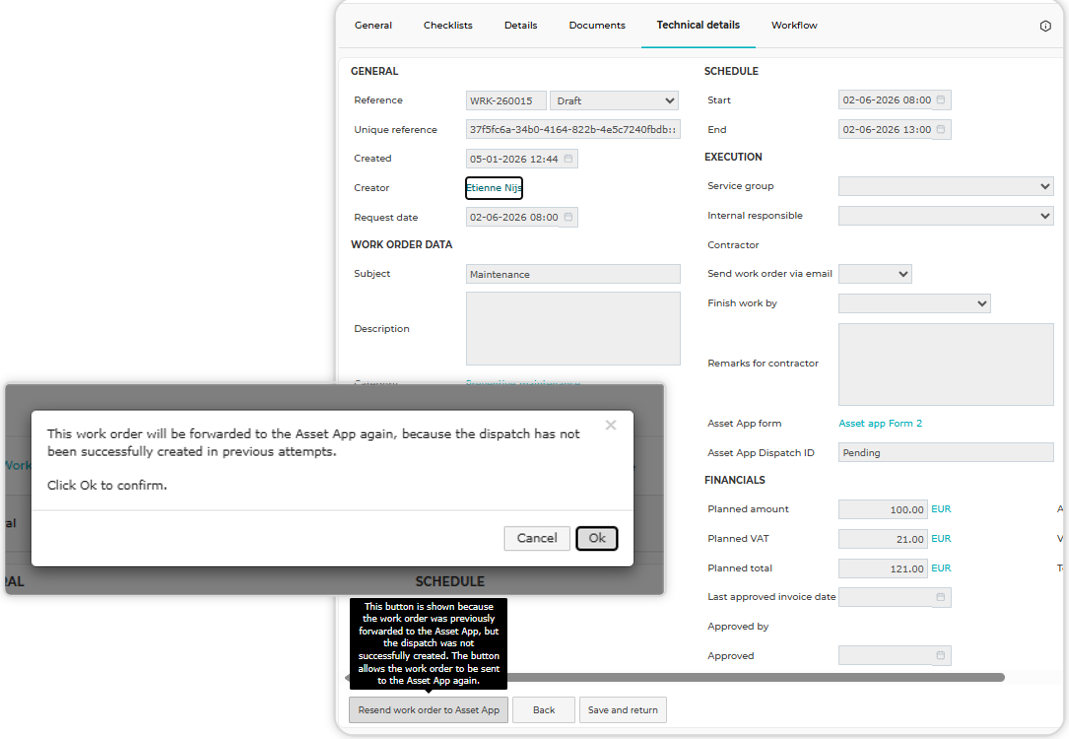This screenshot has width=1069, height=739.
Task: Go to the Workflow tab
Action: coord(794,25)
